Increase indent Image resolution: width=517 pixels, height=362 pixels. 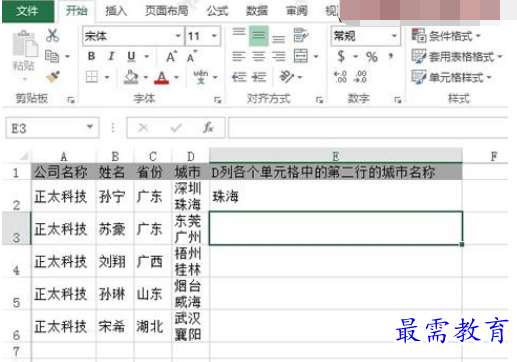(259, 77)
